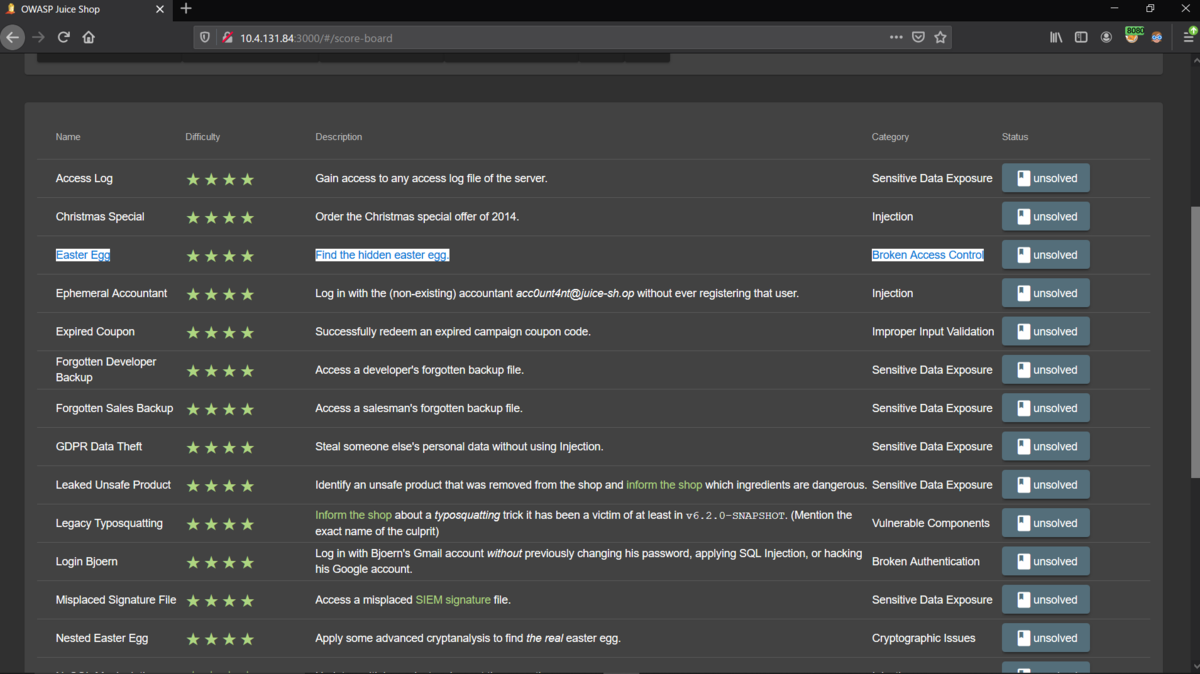Click the unsolved button for Easter Egg
Viewport: 1200px width, 674px height.
[1045, 255]
